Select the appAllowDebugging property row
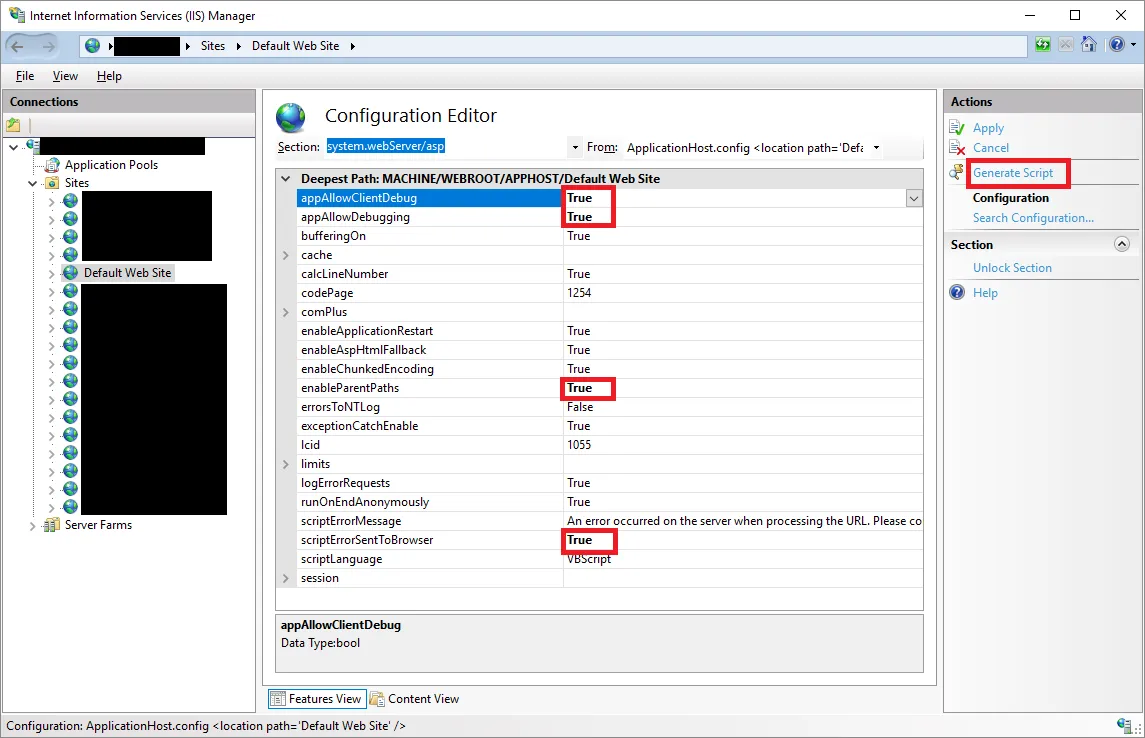Image resolution: width=1145 pixels, height=738 pixels. 610,217
